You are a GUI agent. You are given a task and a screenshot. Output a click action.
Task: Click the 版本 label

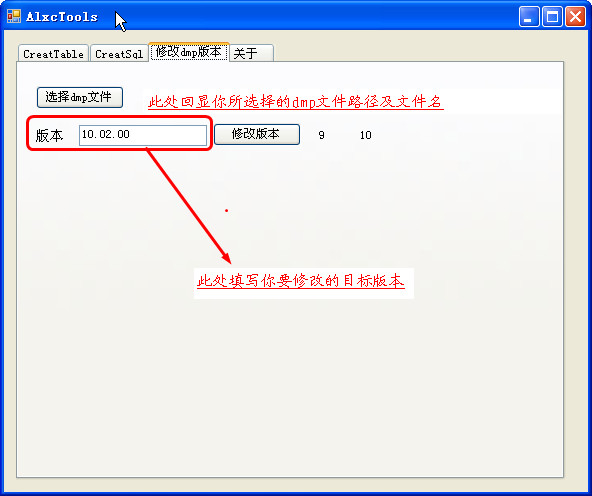[x=49, y=136]
